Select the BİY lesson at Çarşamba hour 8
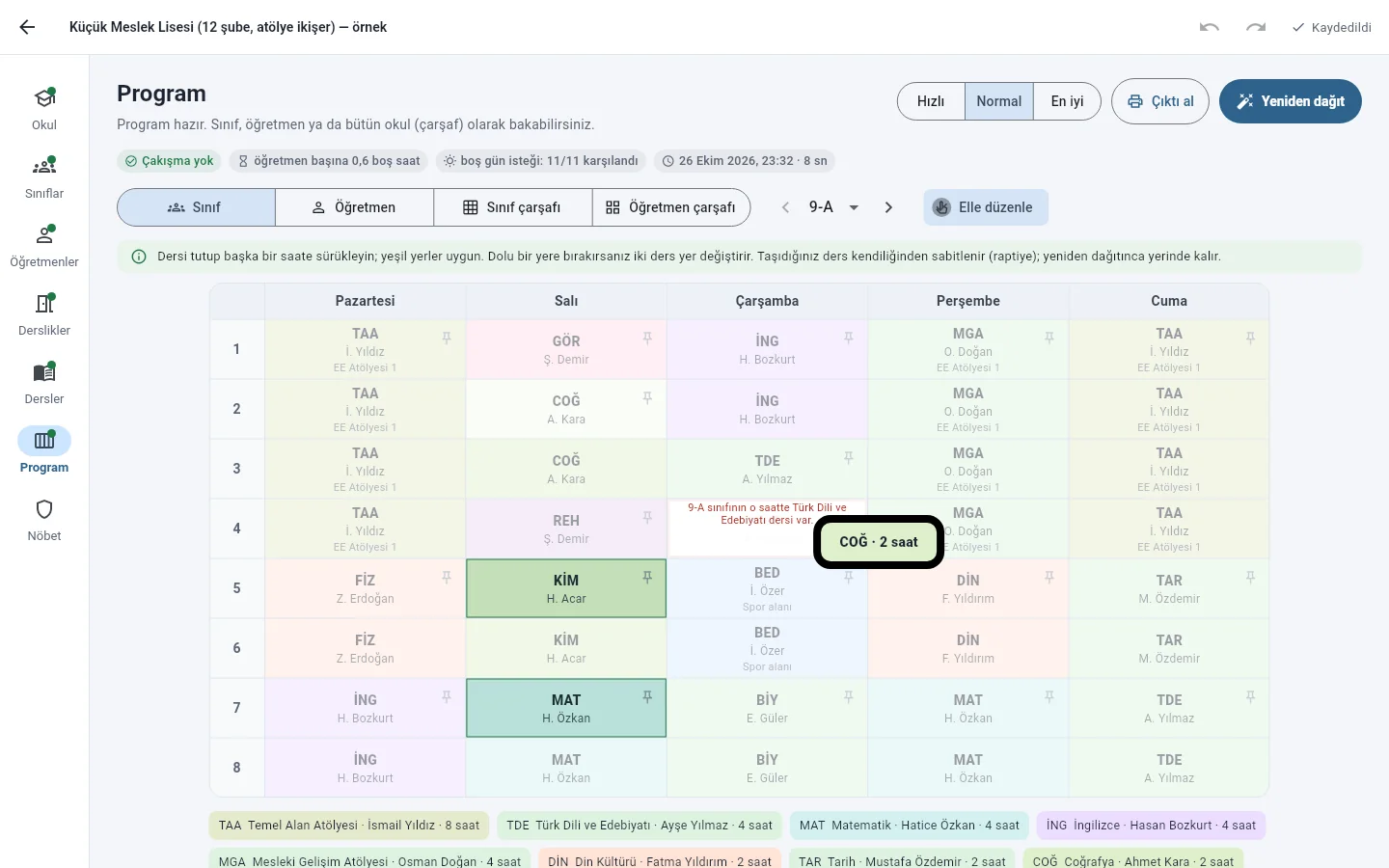This screenshot has height=868, width=1389. click(x=768, y=768)
